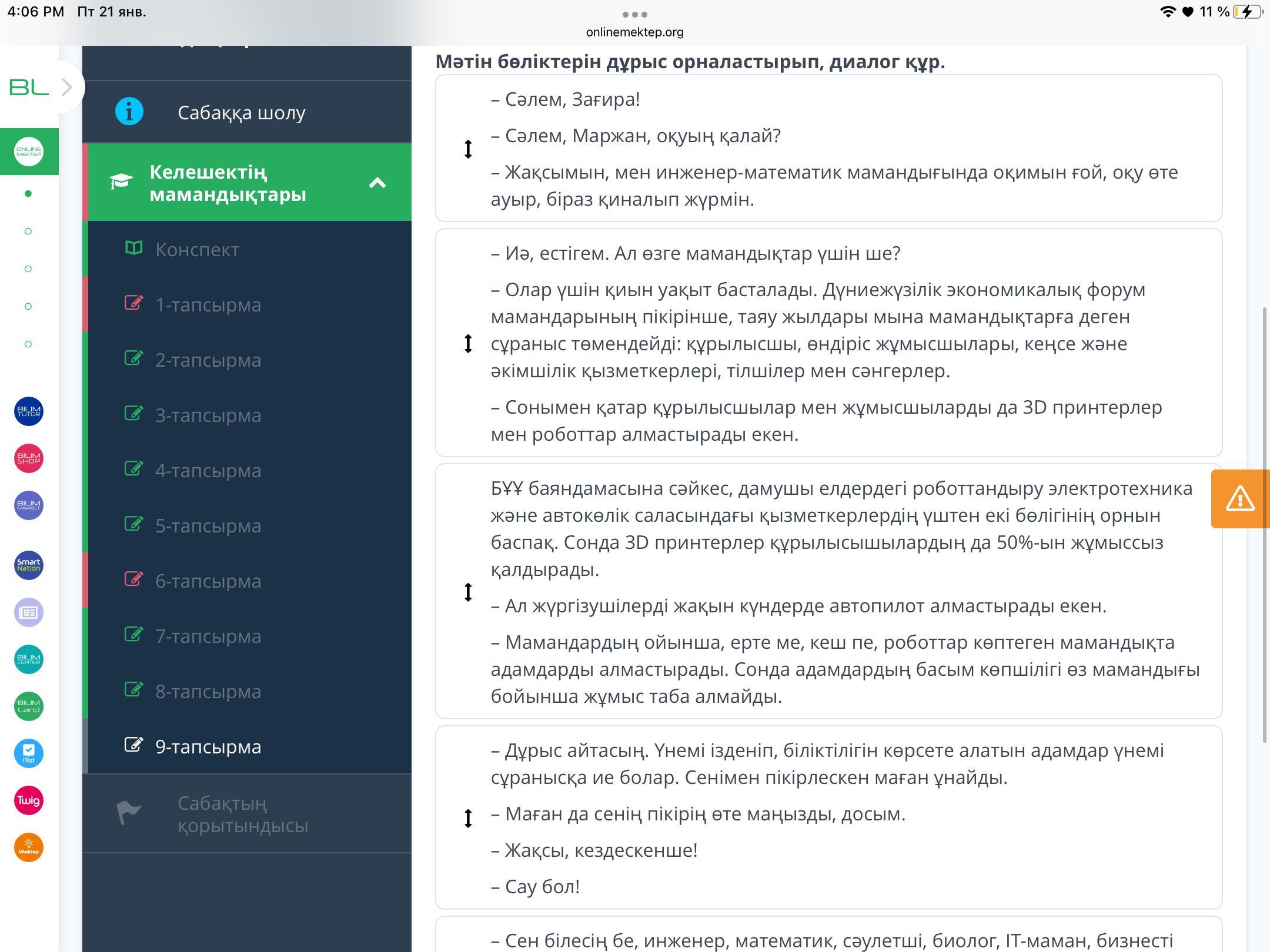Open the iTest sidebar icon
This screenshot has height=952, width=1270.
click(28, 753)
